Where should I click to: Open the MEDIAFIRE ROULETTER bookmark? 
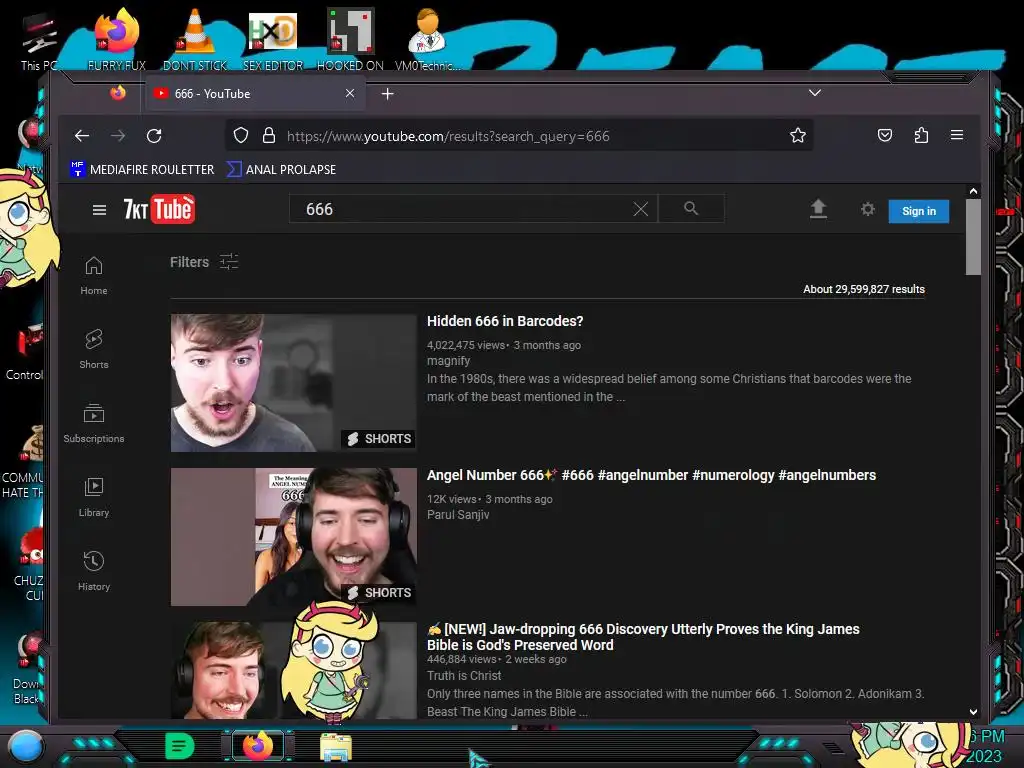coord(142,169)
